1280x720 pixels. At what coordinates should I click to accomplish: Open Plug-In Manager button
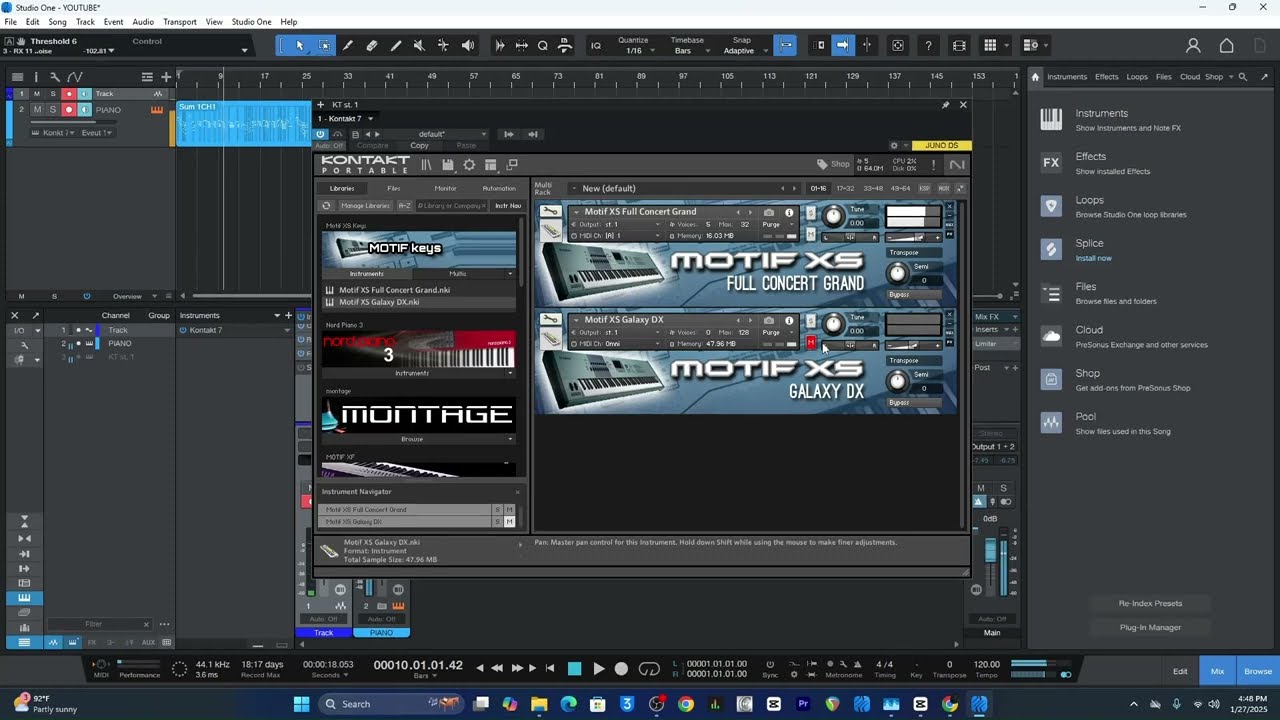(1150, 627)
